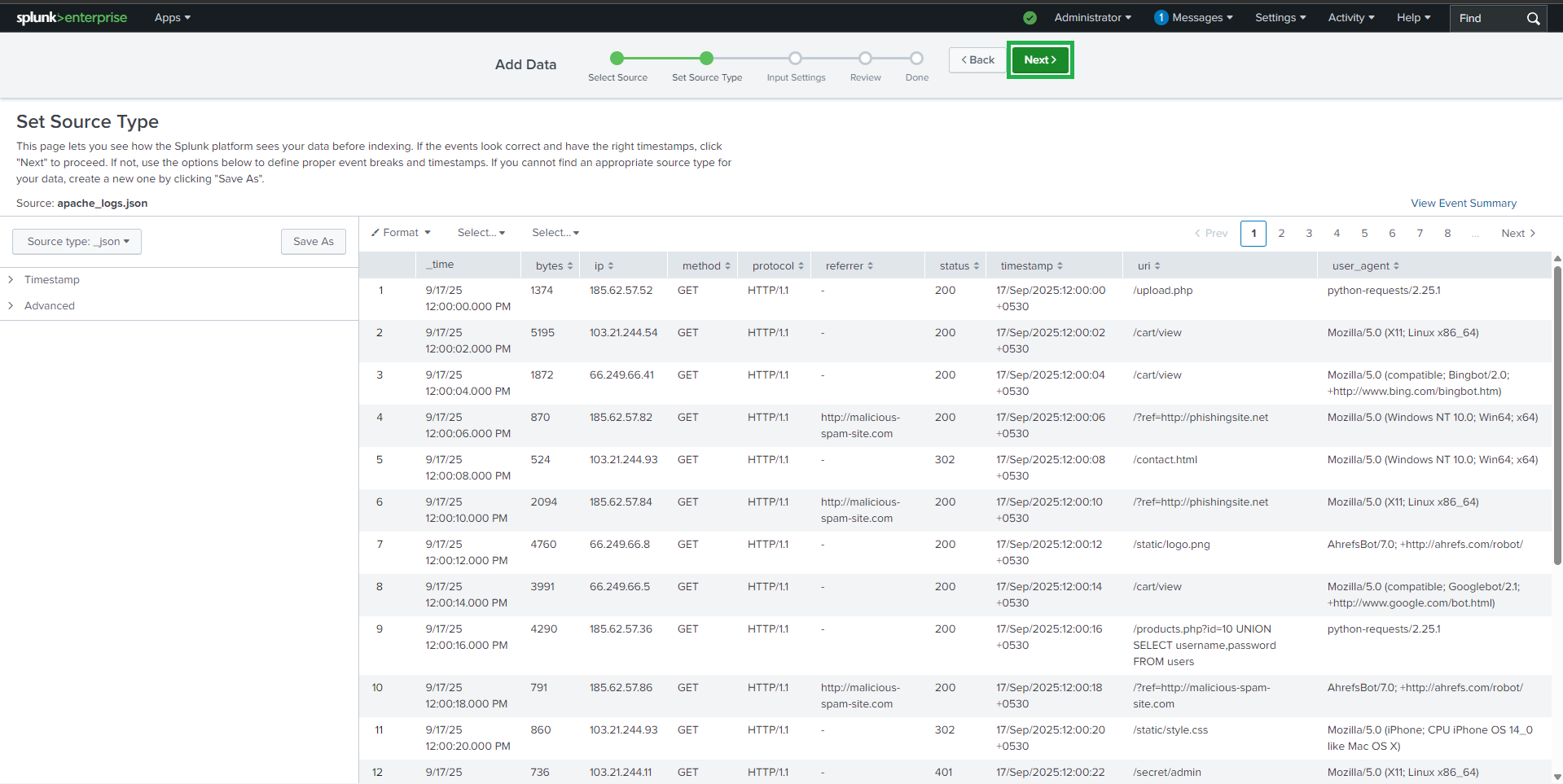Sort by the bytes column sort icon
Image resolution: width=1563 pixels, height=784 pixels.
click(x=570, y=266)
